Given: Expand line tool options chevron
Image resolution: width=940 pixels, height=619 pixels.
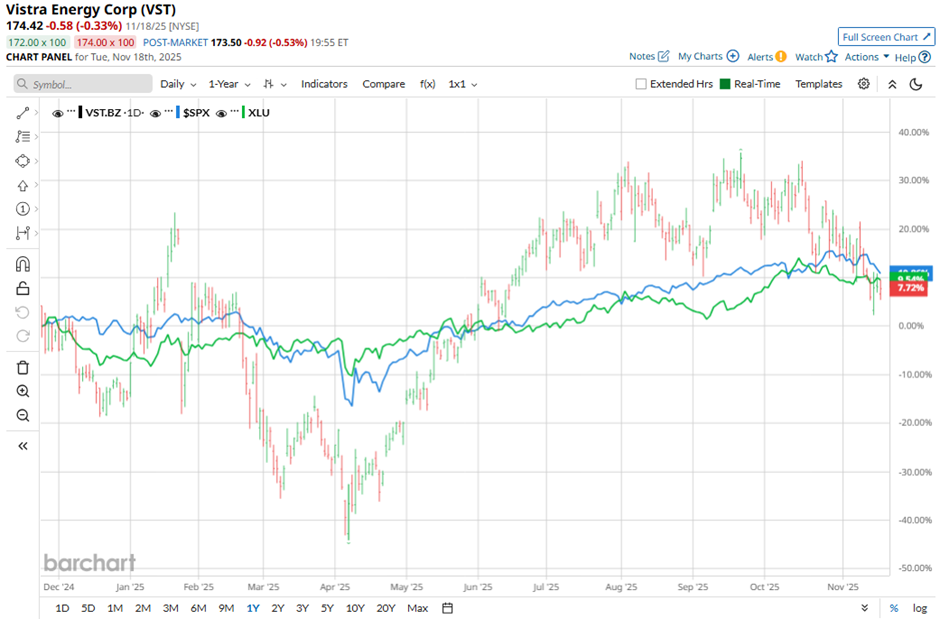Looking at the screenshot, I should [36, 113].
